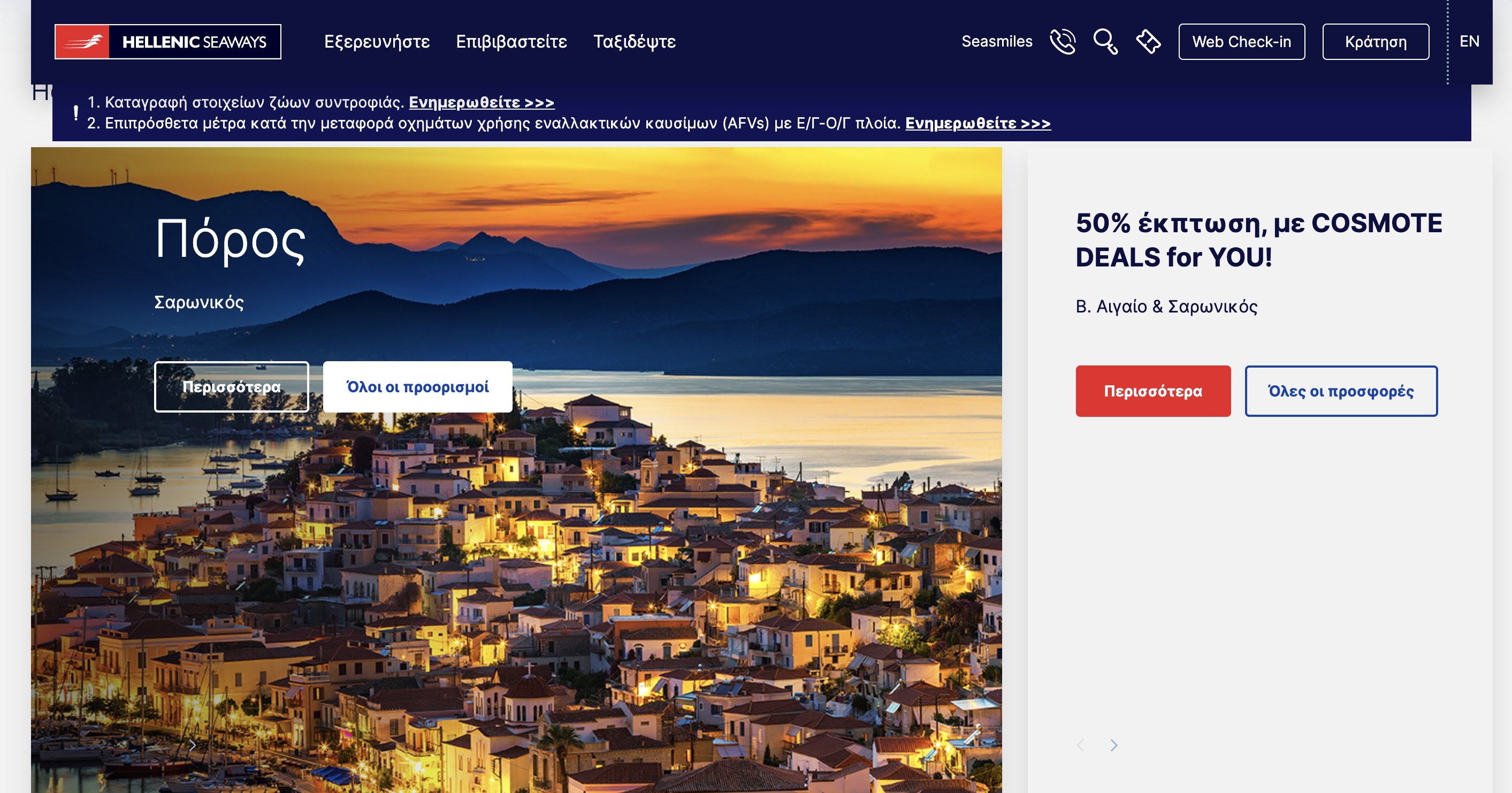Click the red Περισσότερα offer button
The image size is (1512, 793).
tap(1153, 391)
